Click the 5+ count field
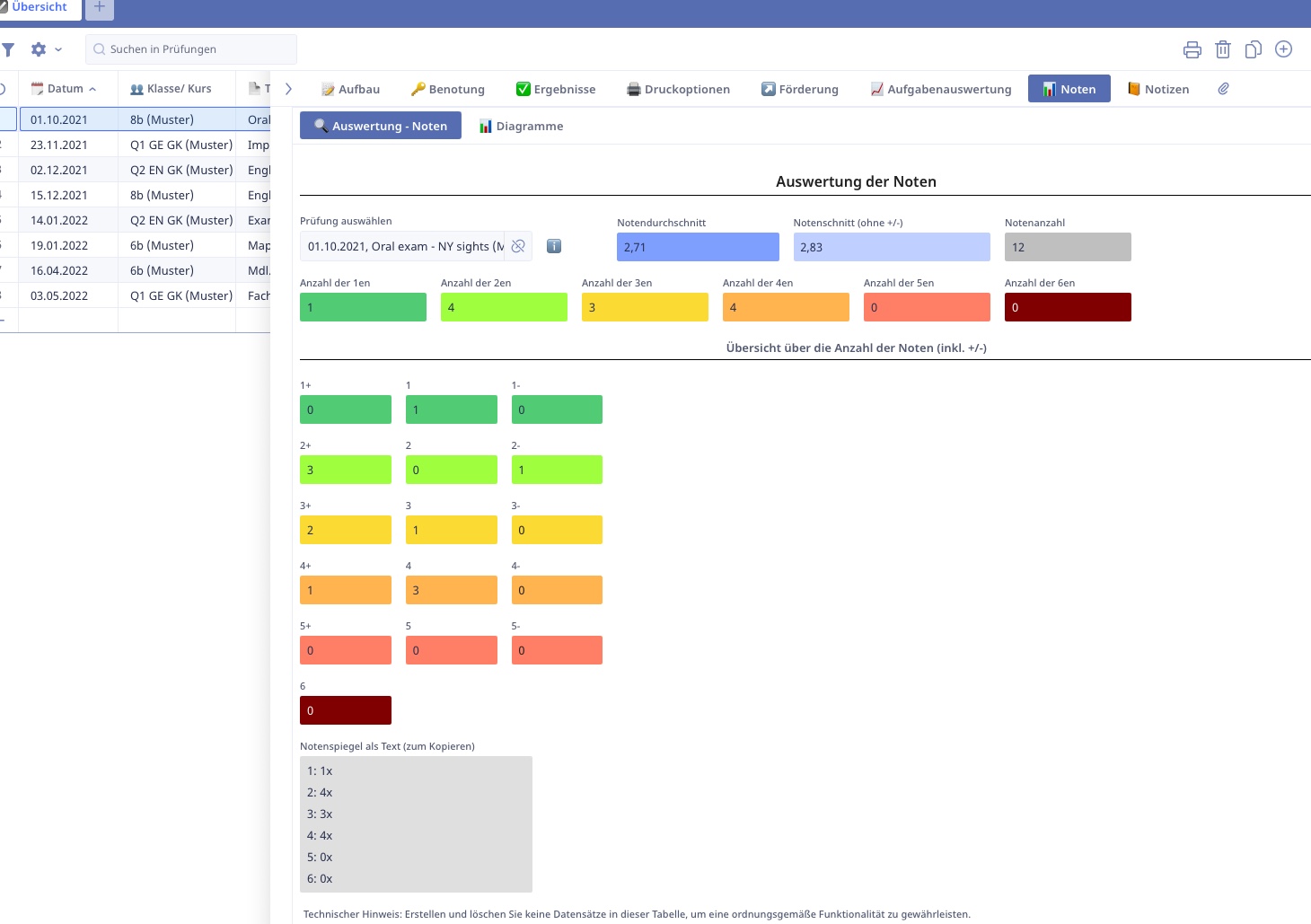Viewport: 1311px width, 924px height. pos(346,650)
